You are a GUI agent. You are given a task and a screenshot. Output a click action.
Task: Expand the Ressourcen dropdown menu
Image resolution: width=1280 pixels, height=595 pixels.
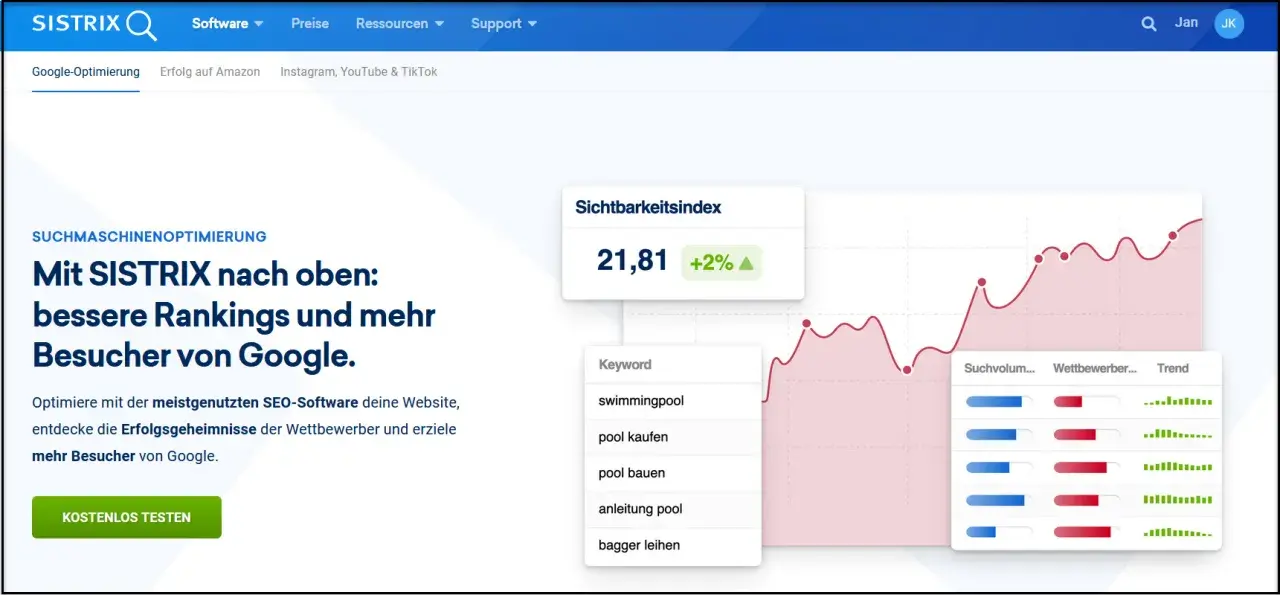[400, 24]
